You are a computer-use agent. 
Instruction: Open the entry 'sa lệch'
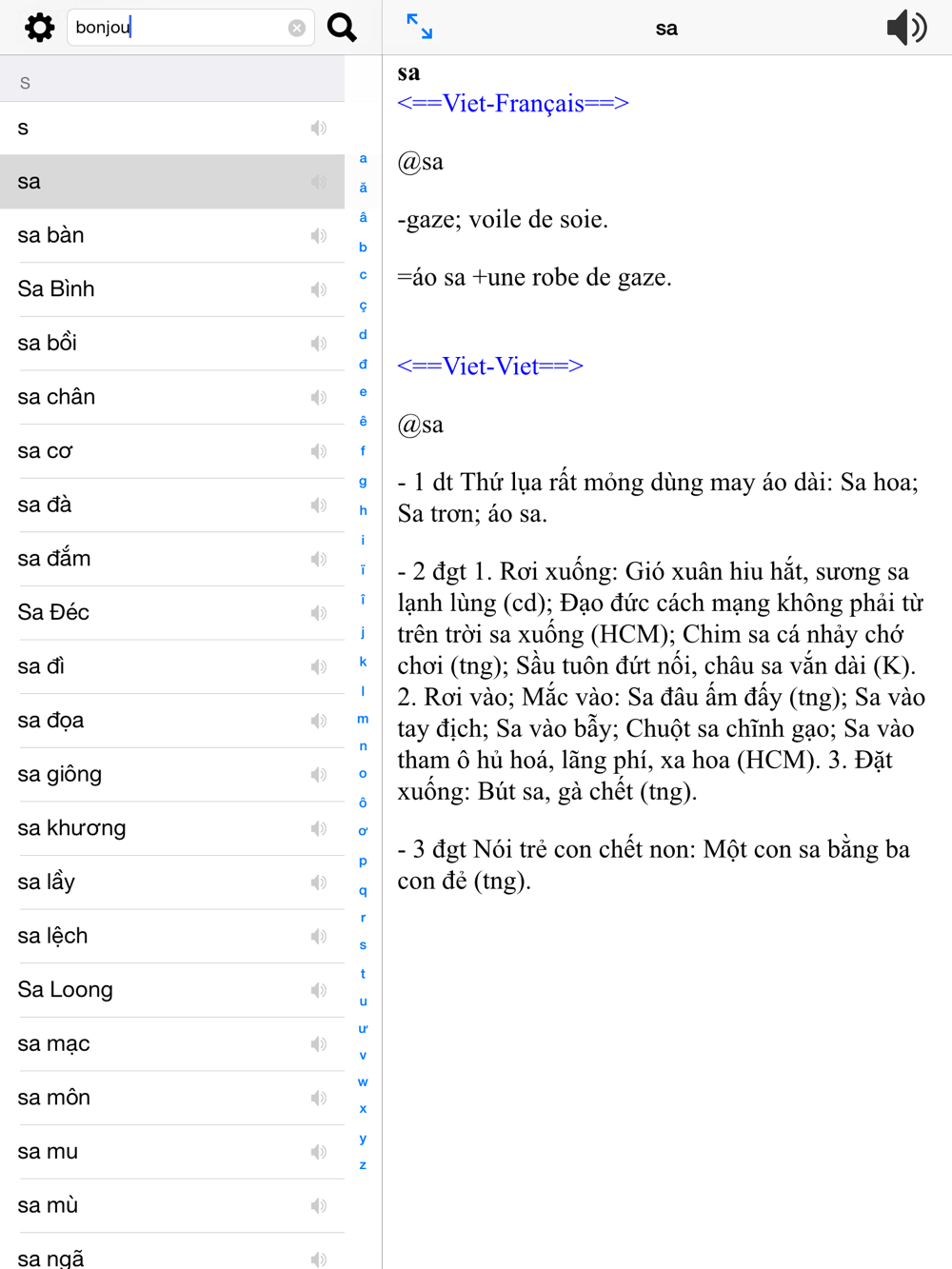tap(172, 937)
